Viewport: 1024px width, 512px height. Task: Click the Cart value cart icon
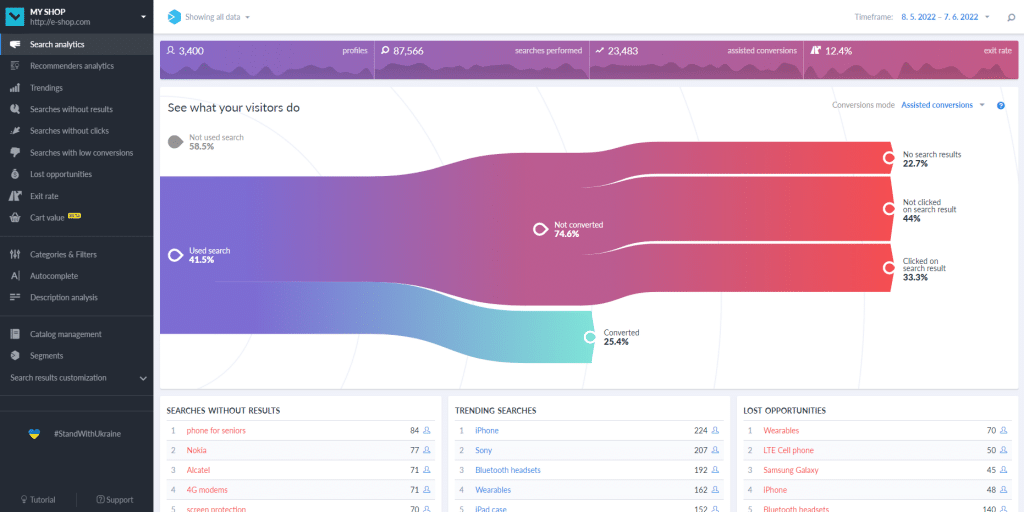coord(15,218)
